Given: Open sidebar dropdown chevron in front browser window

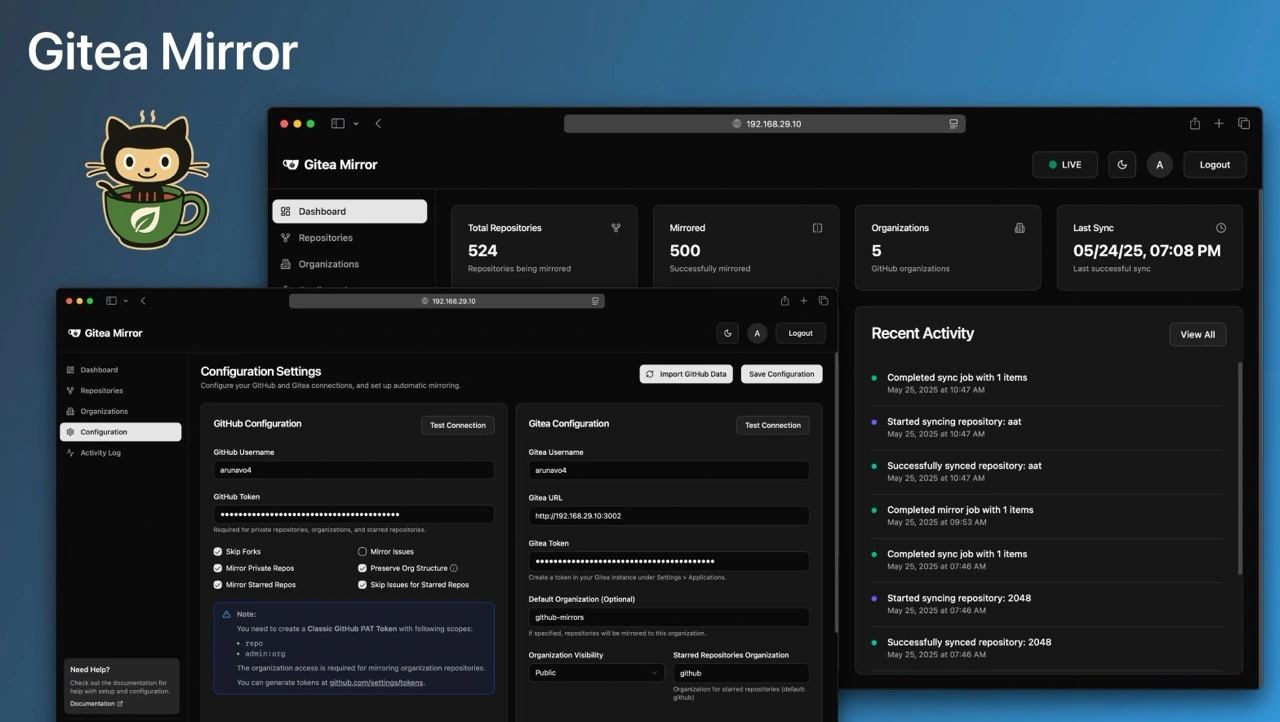Looking at the screenshot, I should (x=125, y=301).
